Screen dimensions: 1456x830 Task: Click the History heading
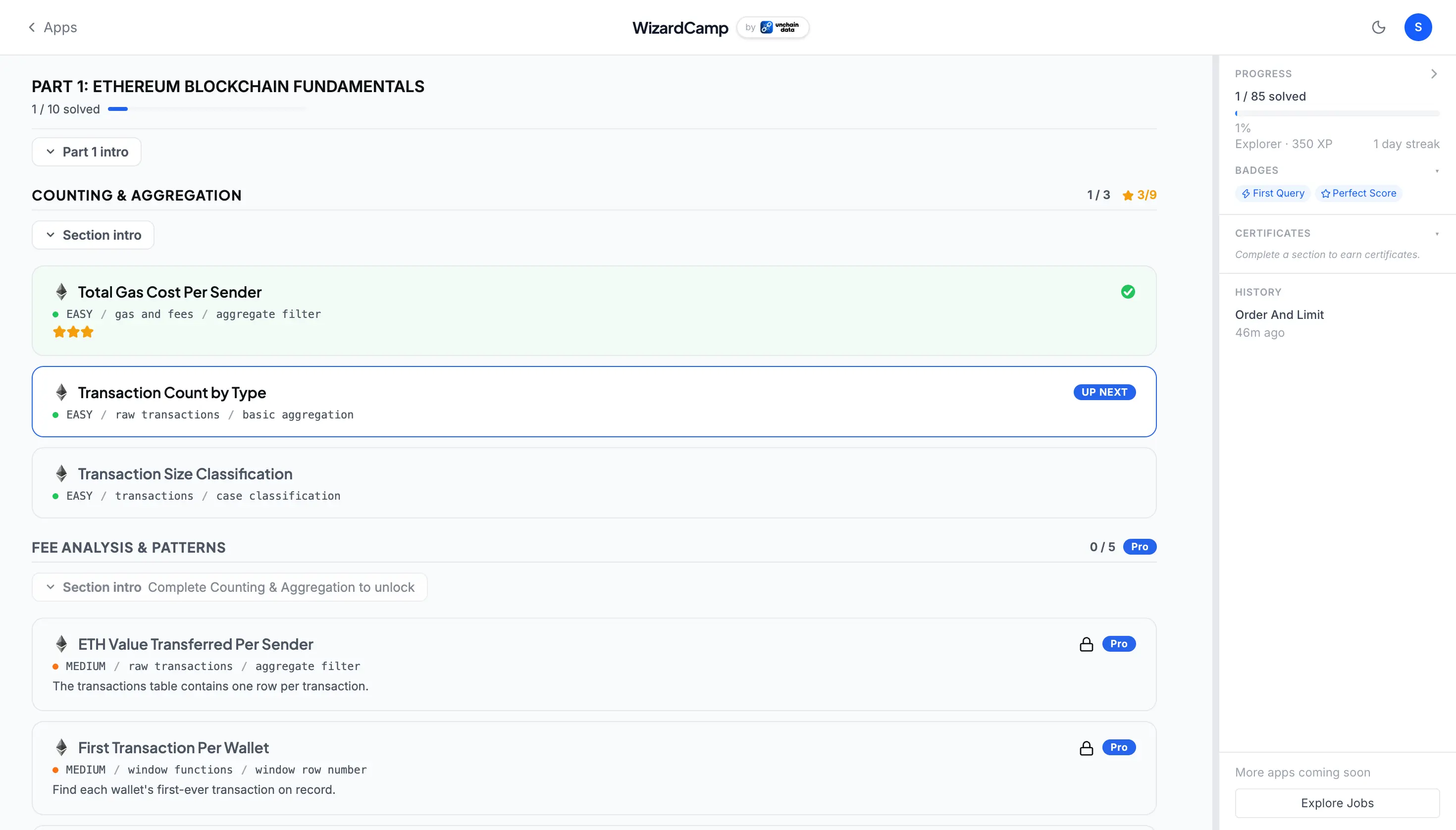click(x=1258, y=293)
